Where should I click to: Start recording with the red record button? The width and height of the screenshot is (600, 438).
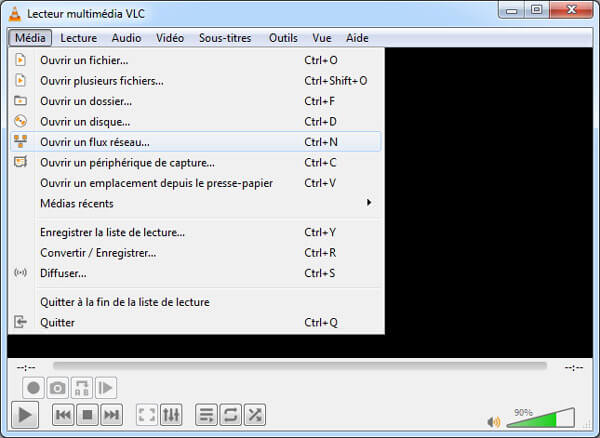pos(33,388)
